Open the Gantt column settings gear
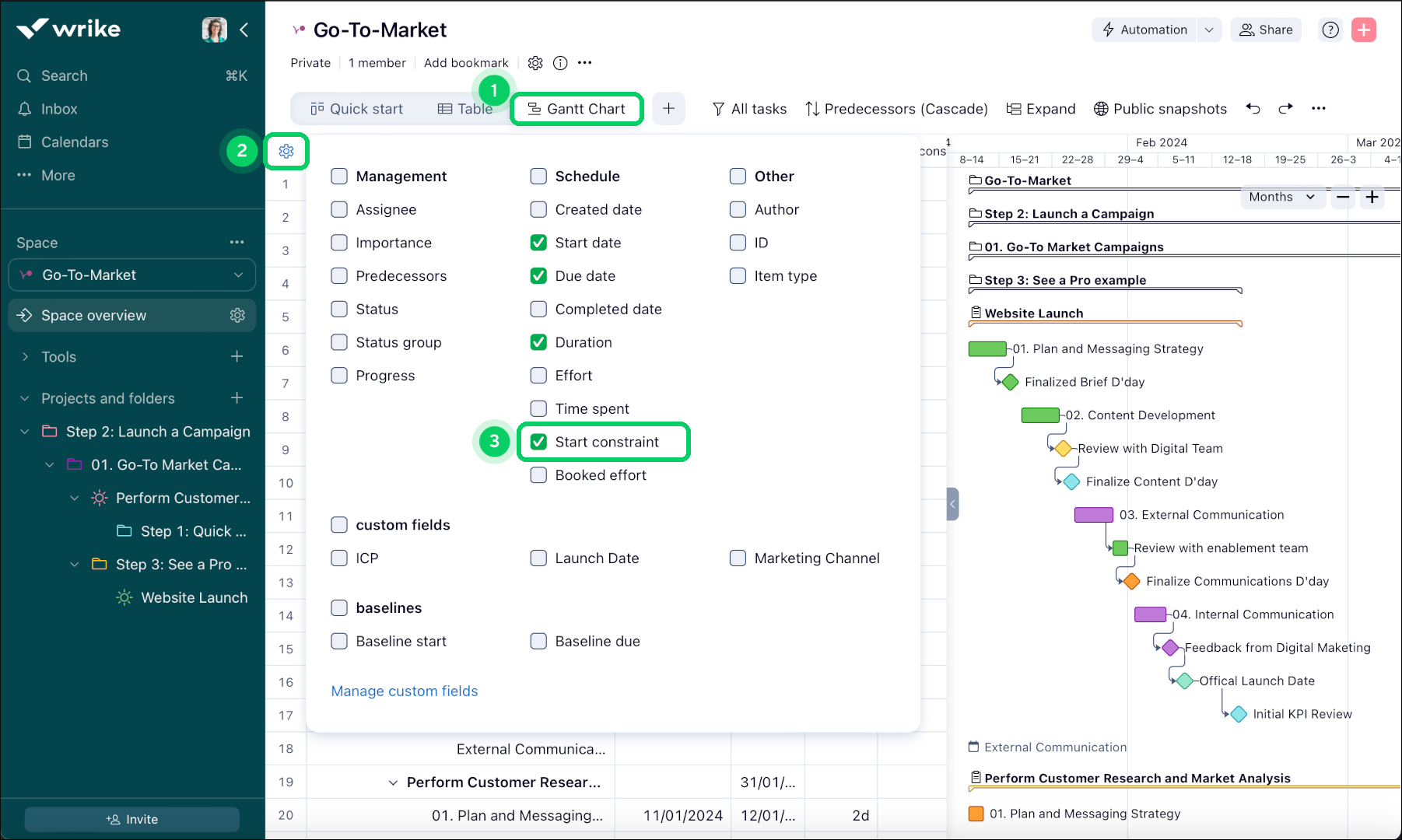1402x840 pixels. (286, 151)
